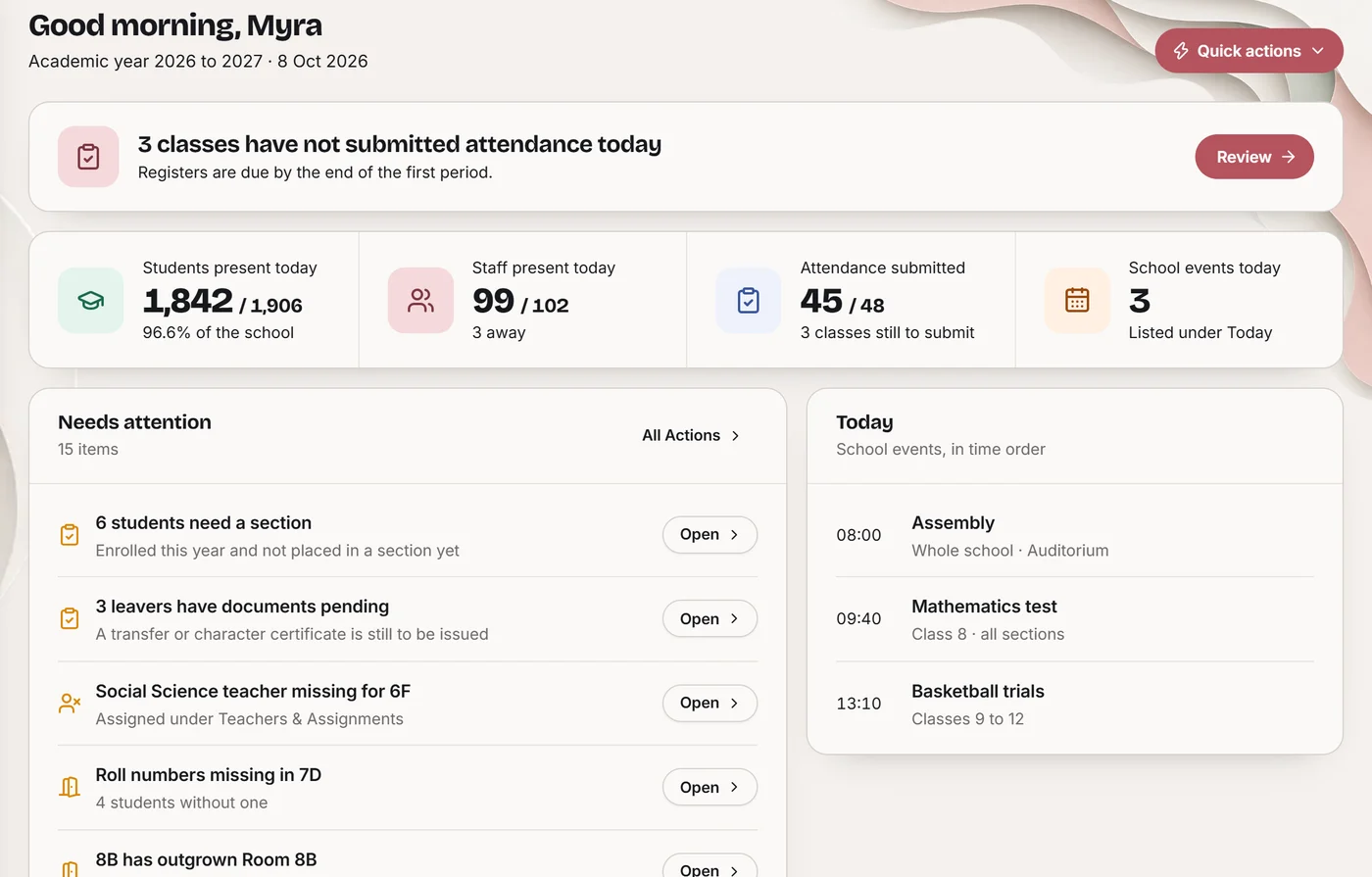Screen dimensions: 1372x877
Task: Click the School events today count of 3
Action: (1140, 301)
